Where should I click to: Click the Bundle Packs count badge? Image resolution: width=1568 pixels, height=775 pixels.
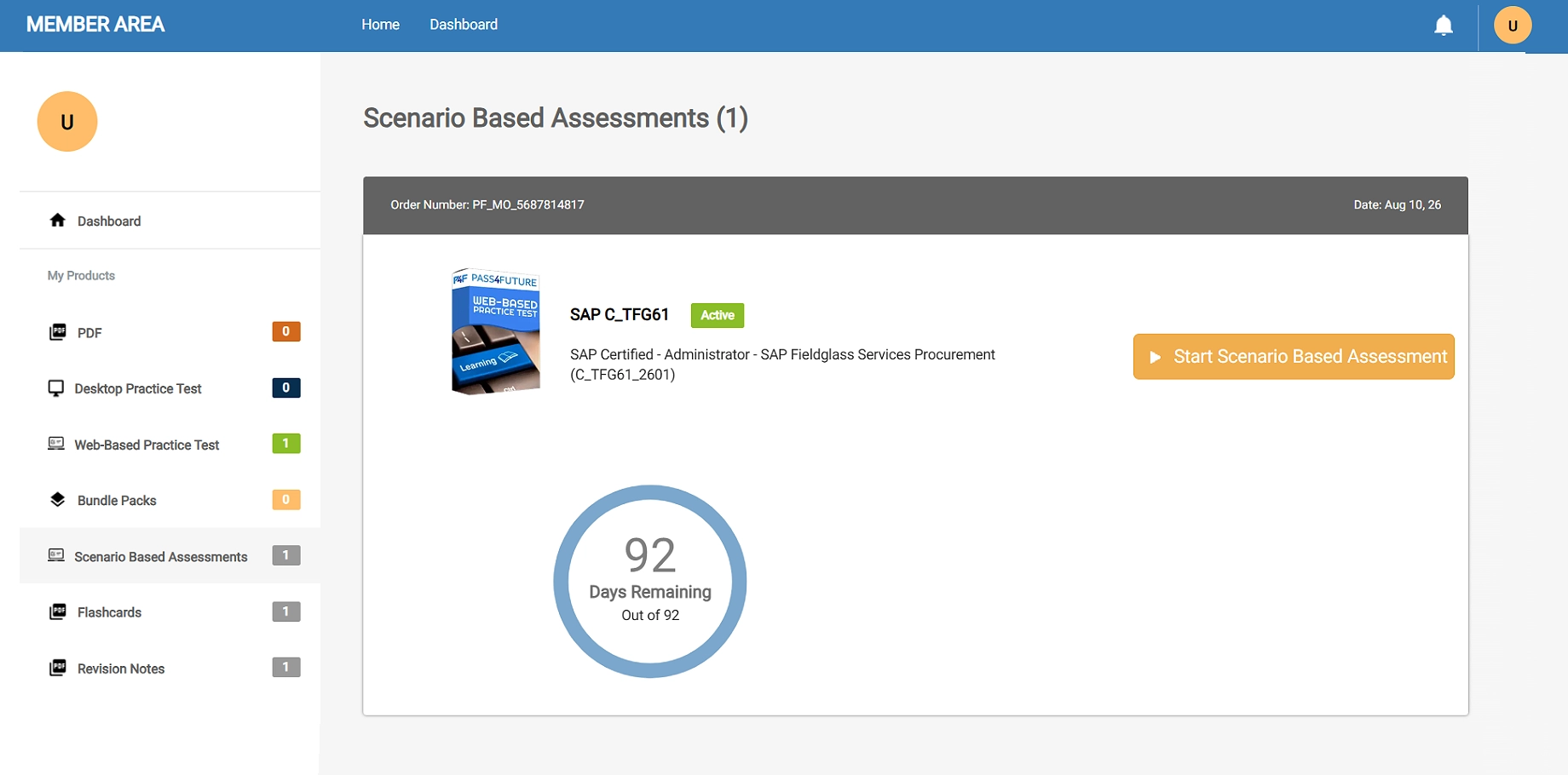(286, 499)
